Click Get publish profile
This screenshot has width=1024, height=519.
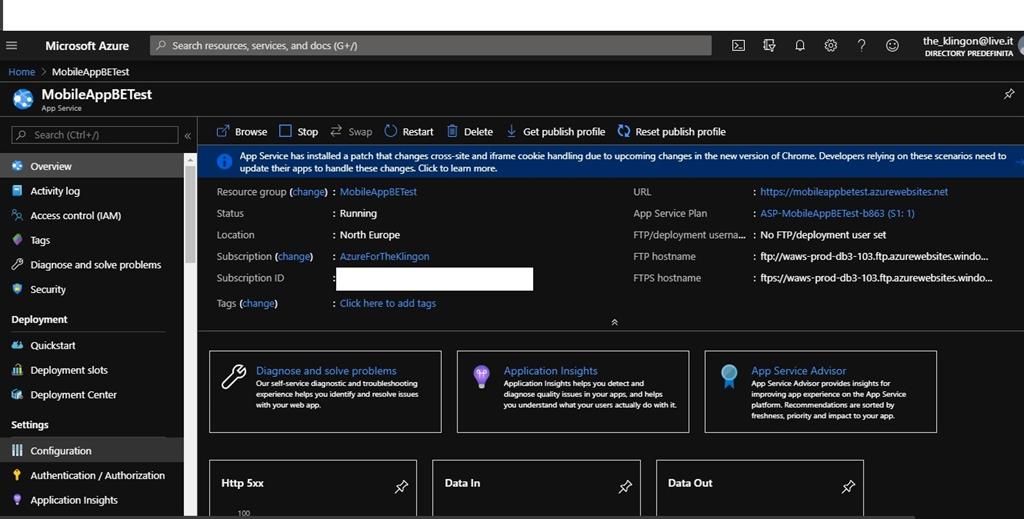tap(556, 132)
